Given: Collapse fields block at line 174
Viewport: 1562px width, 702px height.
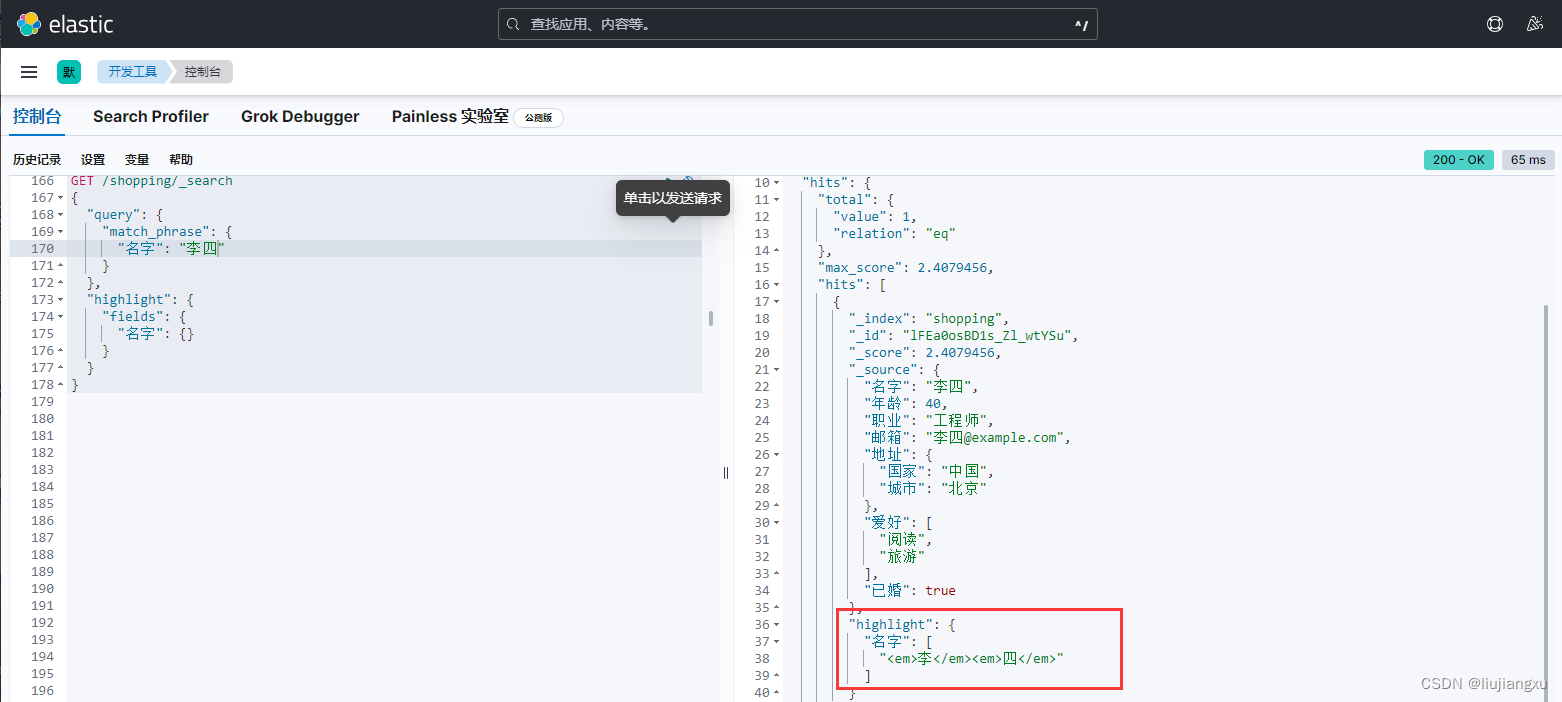Looking at the screenshot, I should pyautogui.click(x=60, y=317).
